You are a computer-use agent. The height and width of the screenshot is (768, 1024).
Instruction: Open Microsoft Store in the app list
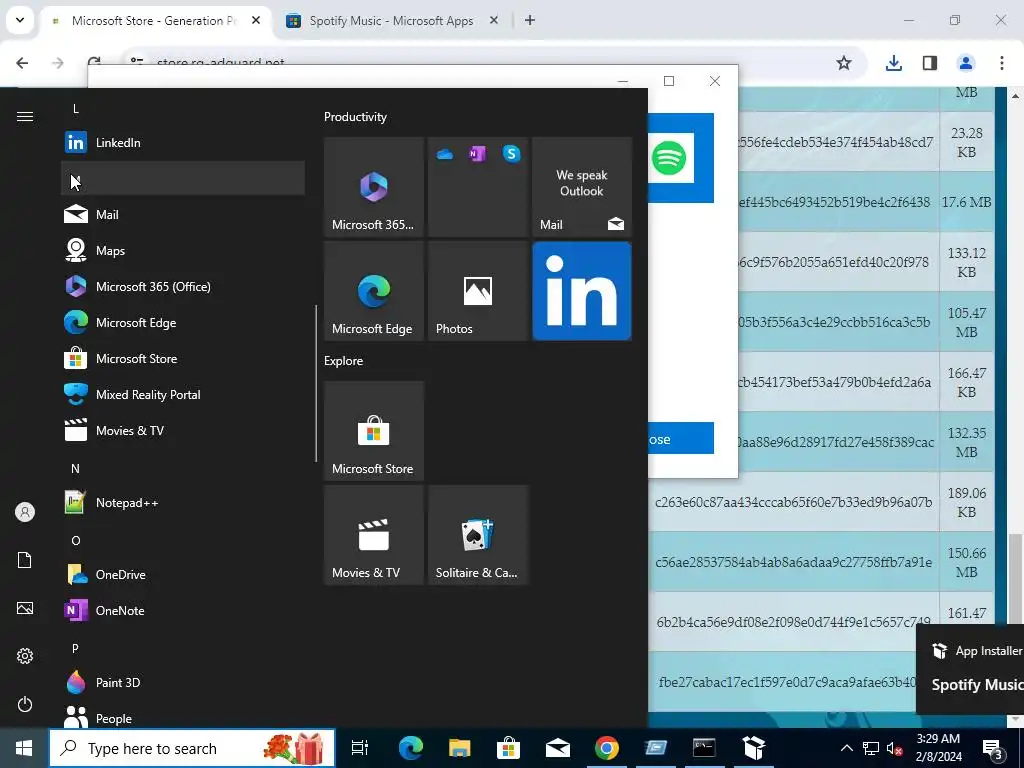(x=183, y=358)
